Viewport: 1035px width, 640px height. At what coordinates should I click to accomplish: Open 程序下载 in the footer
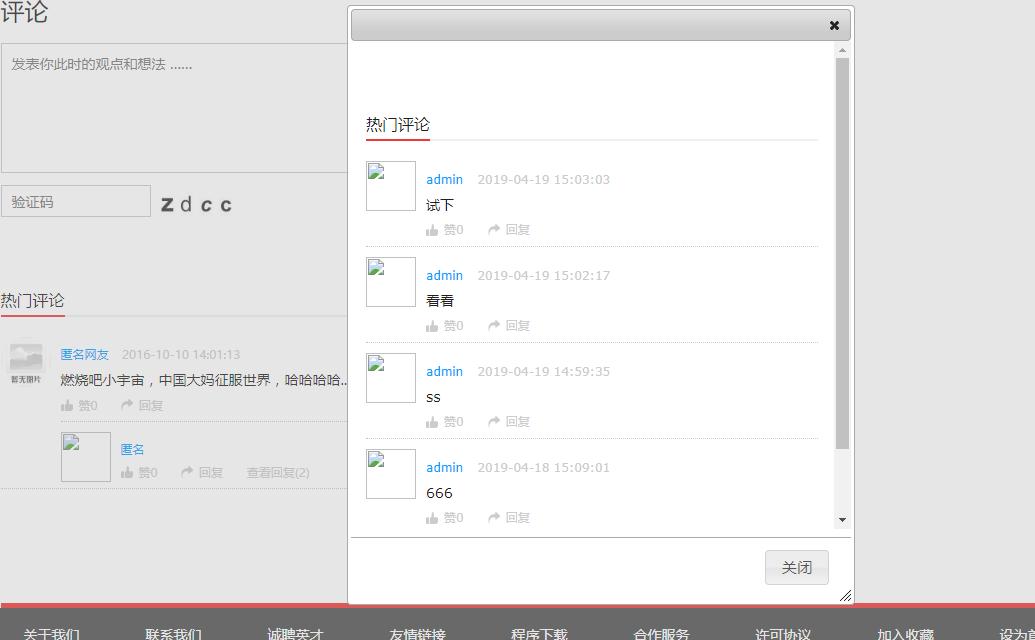click(x=539, y=633)
